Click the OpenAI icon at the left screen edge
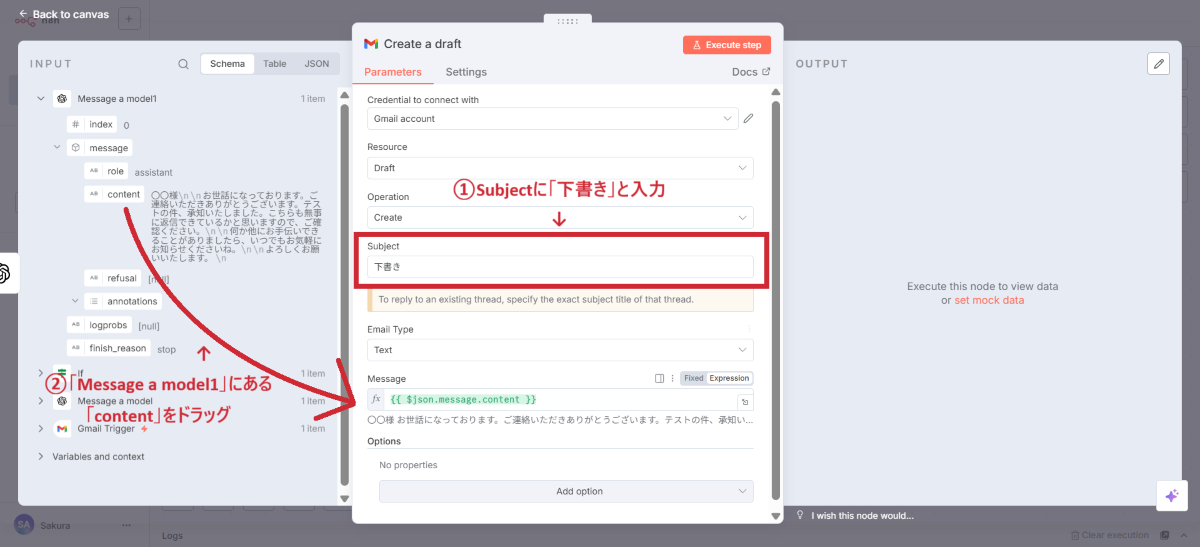The image size is (1200, 547). [x=5, y=273]
